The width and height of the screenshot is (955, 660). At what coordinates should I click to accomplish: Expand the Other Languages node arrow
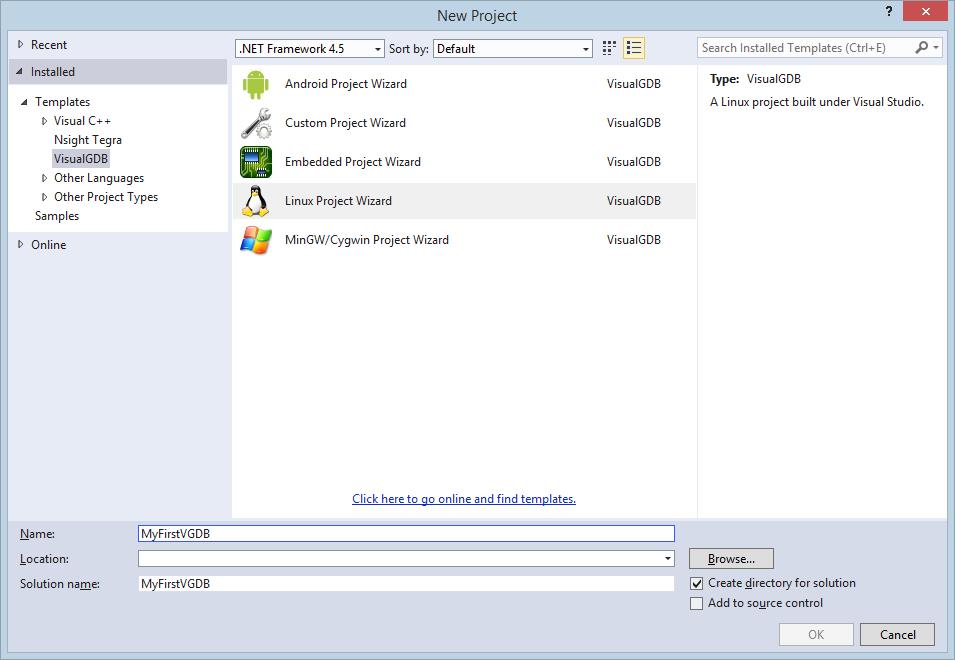pyautogui.click(x=44, y=178)
